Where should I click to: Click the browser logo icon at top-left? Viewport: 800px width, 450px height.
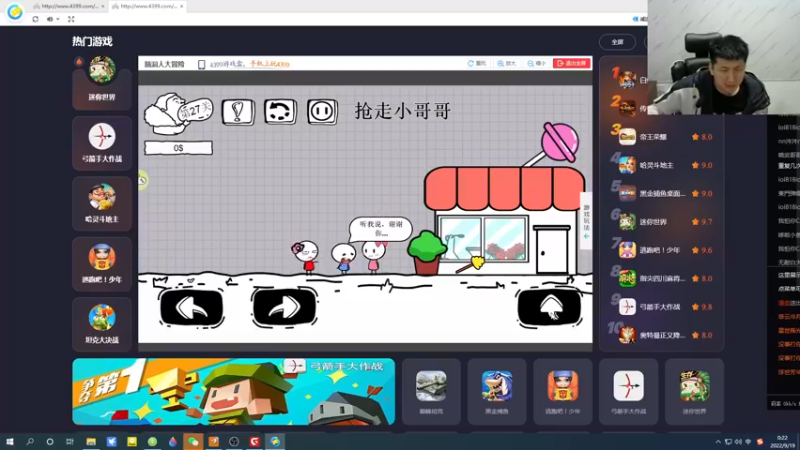pyautogui.click(x=15, y=11)
